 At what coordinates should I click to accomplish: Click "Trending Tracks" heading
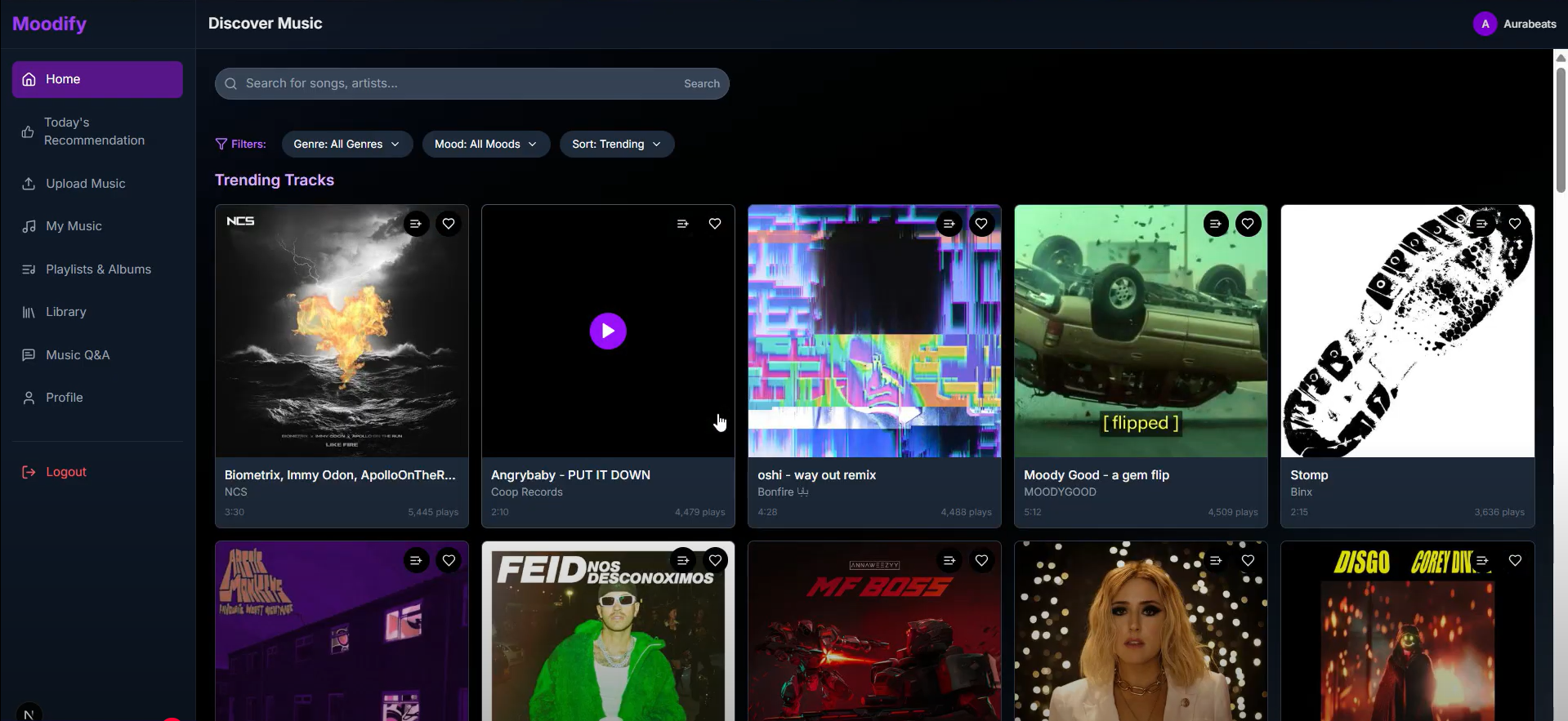coord(275,180)
